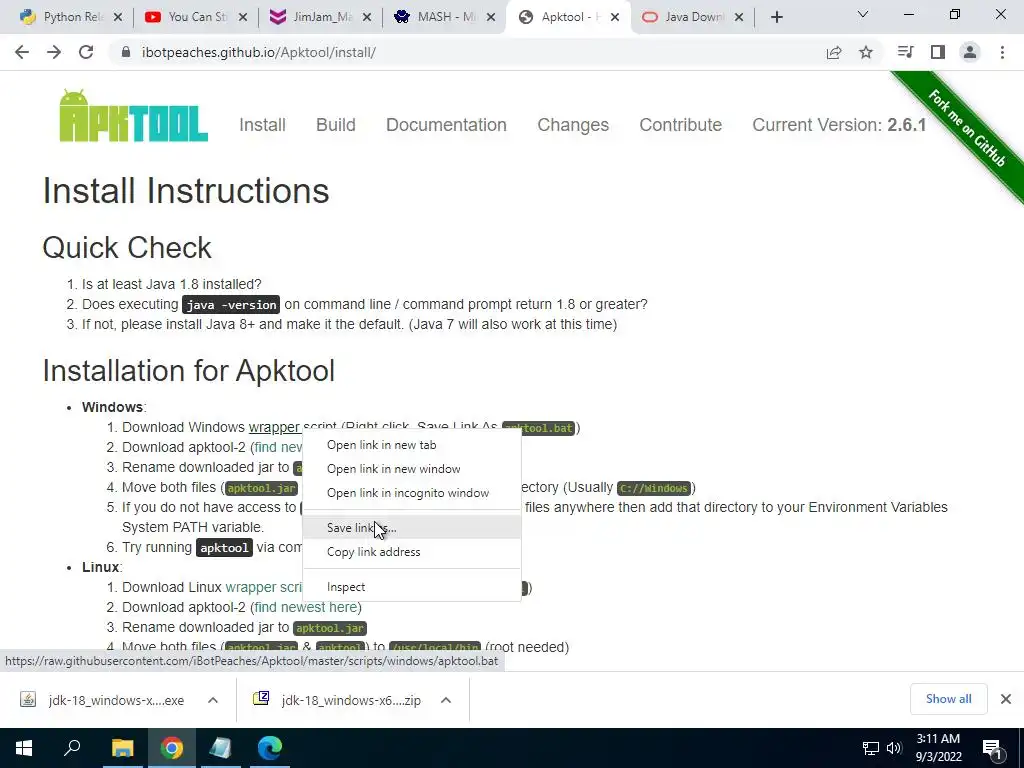Open the notification center icon
This screenshot has width=1024, height=768.
(x=993, y=748)
